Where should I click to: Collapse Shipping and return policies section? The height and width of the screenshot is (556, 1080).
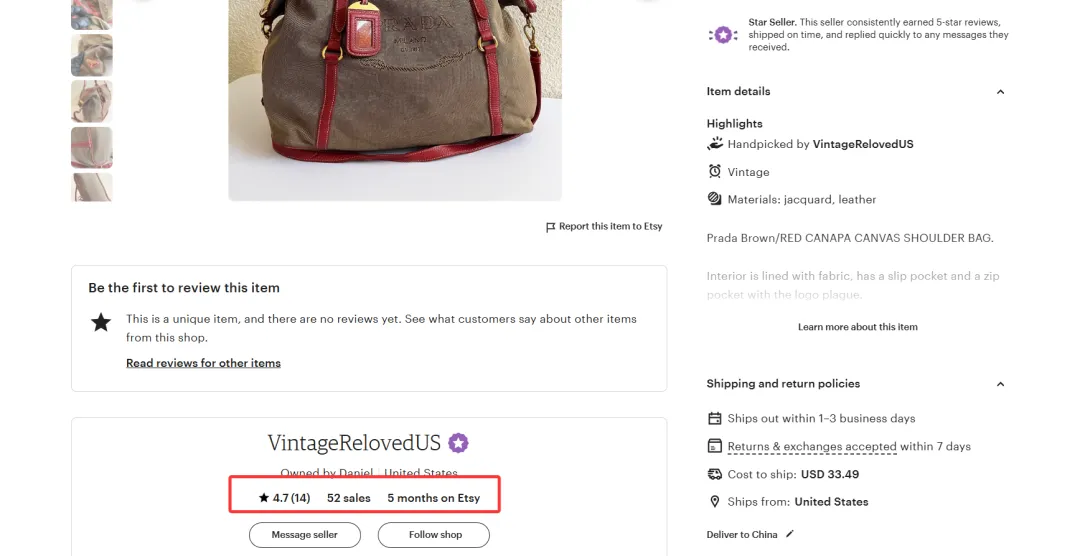pos(1000,384)
